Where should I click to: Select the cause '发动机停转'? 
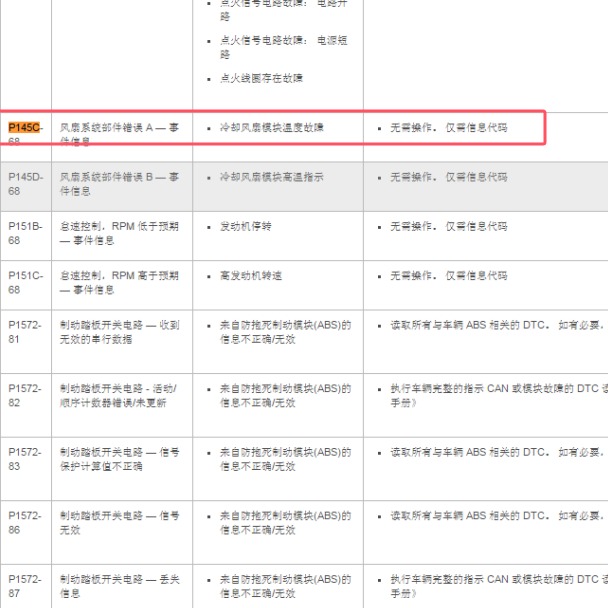pyautogui.click(x=245, y=226)
